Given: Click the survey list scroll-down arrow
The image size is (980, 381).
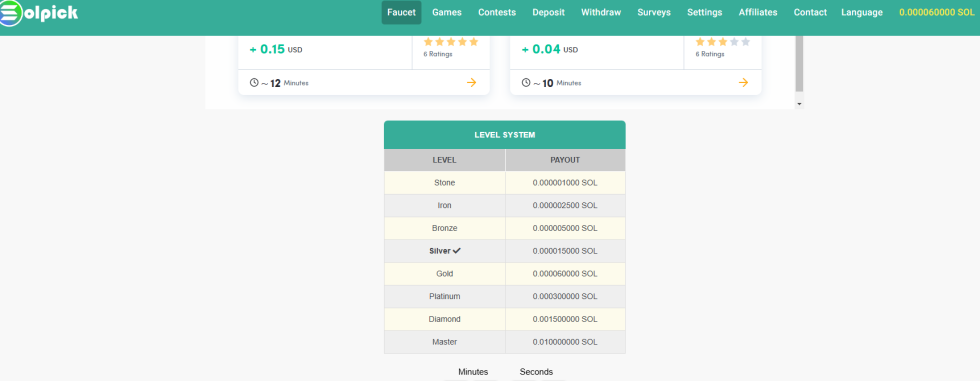Looking at the screenshot, I should click(x=799, y=103).
